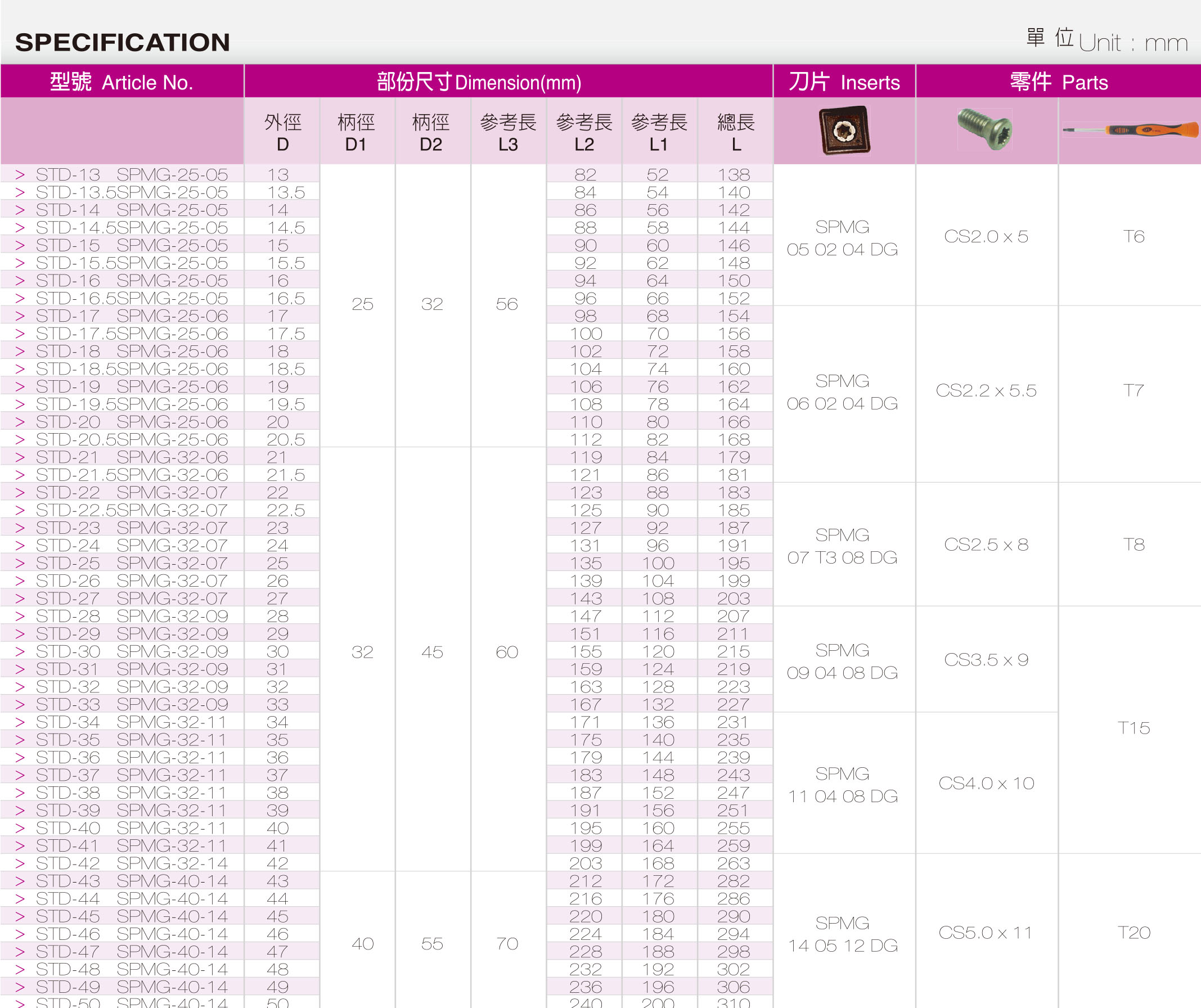Viewport: 1201px width, 1008px height.
Task: Click insert SPMG 05 02 04 DG
Action: [843, 238]
